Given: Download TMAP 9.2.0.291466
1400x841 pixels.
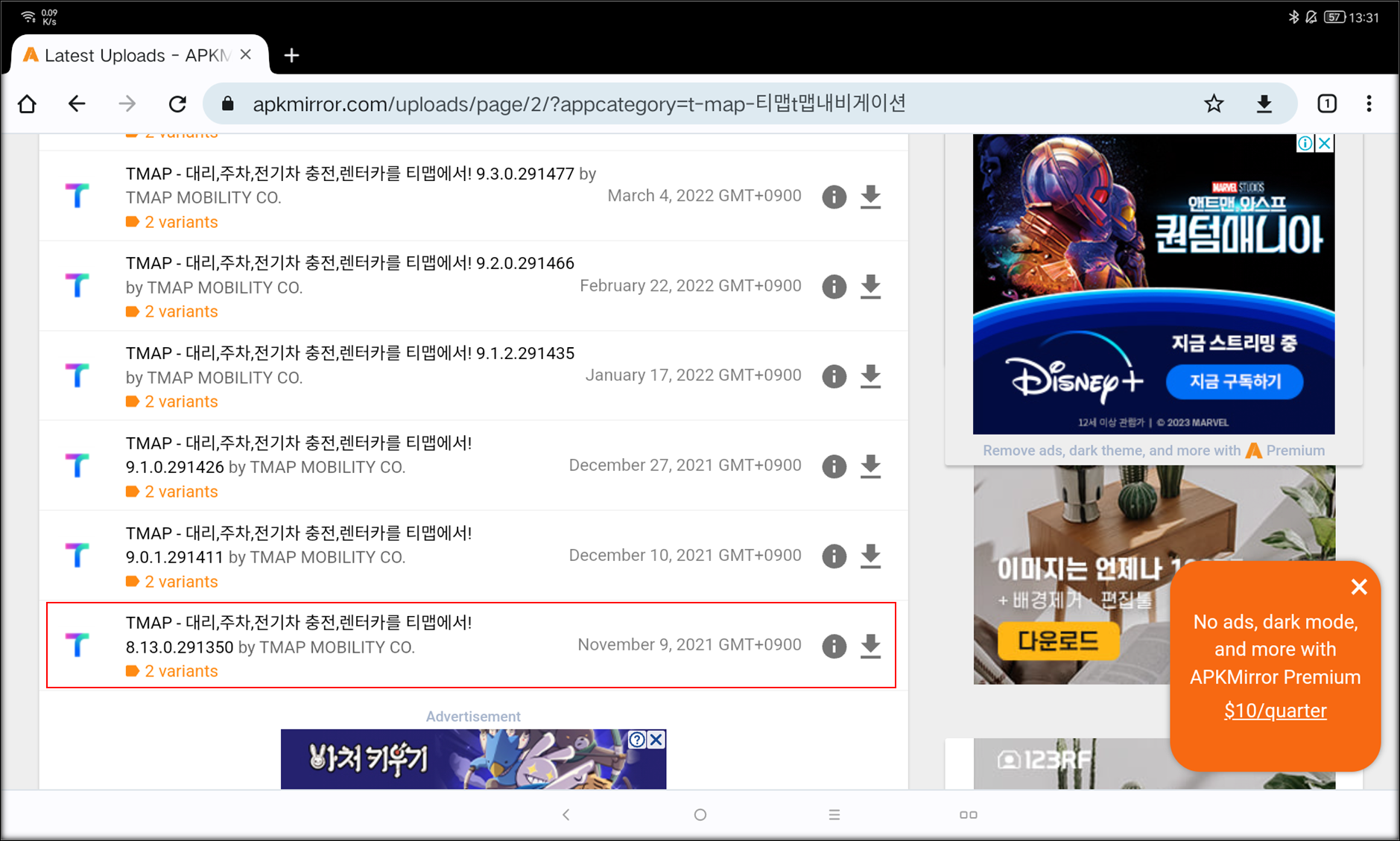Looking at the screenshot, I should click(870, 287).
